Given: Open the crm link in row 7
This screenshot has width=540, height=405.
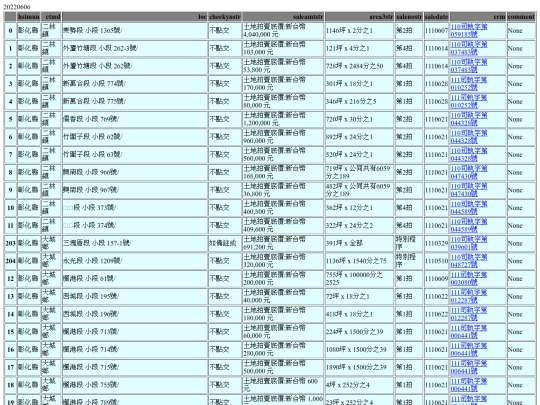Looking at the screenshot, I should click(x=469, y=155).
